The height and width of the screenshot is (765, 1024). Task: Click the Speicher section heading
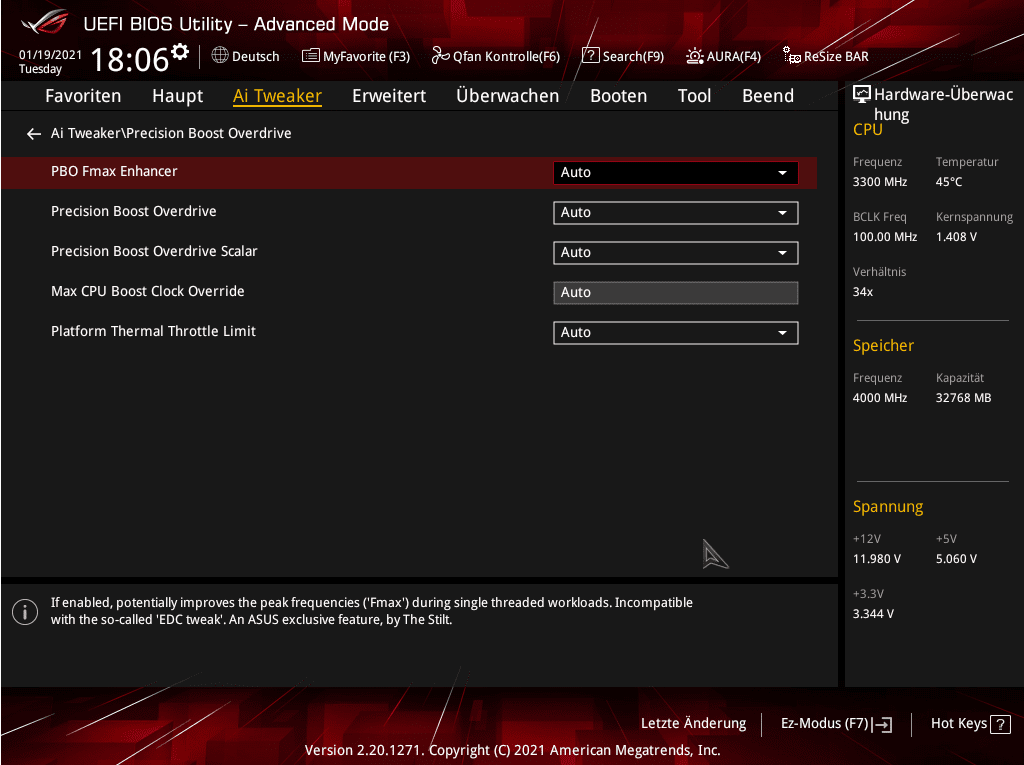click(883, 346)
